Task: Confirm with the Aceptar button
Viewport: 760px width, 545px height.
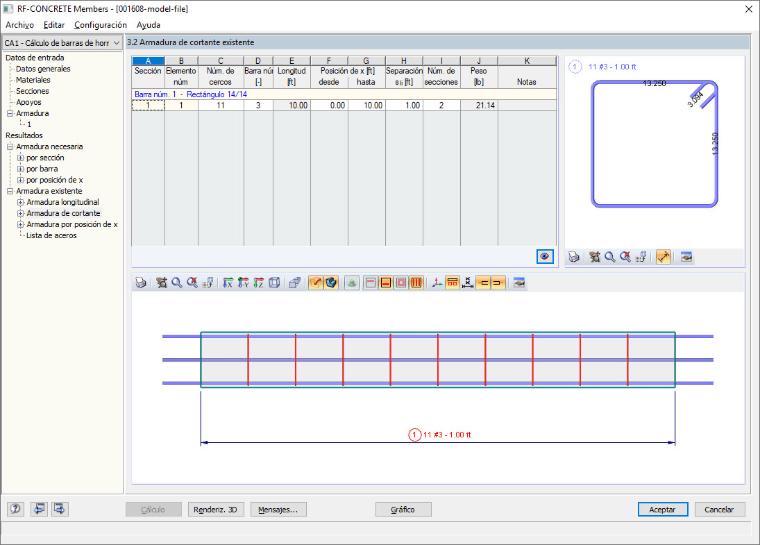Action: click(x=663, y=510)
